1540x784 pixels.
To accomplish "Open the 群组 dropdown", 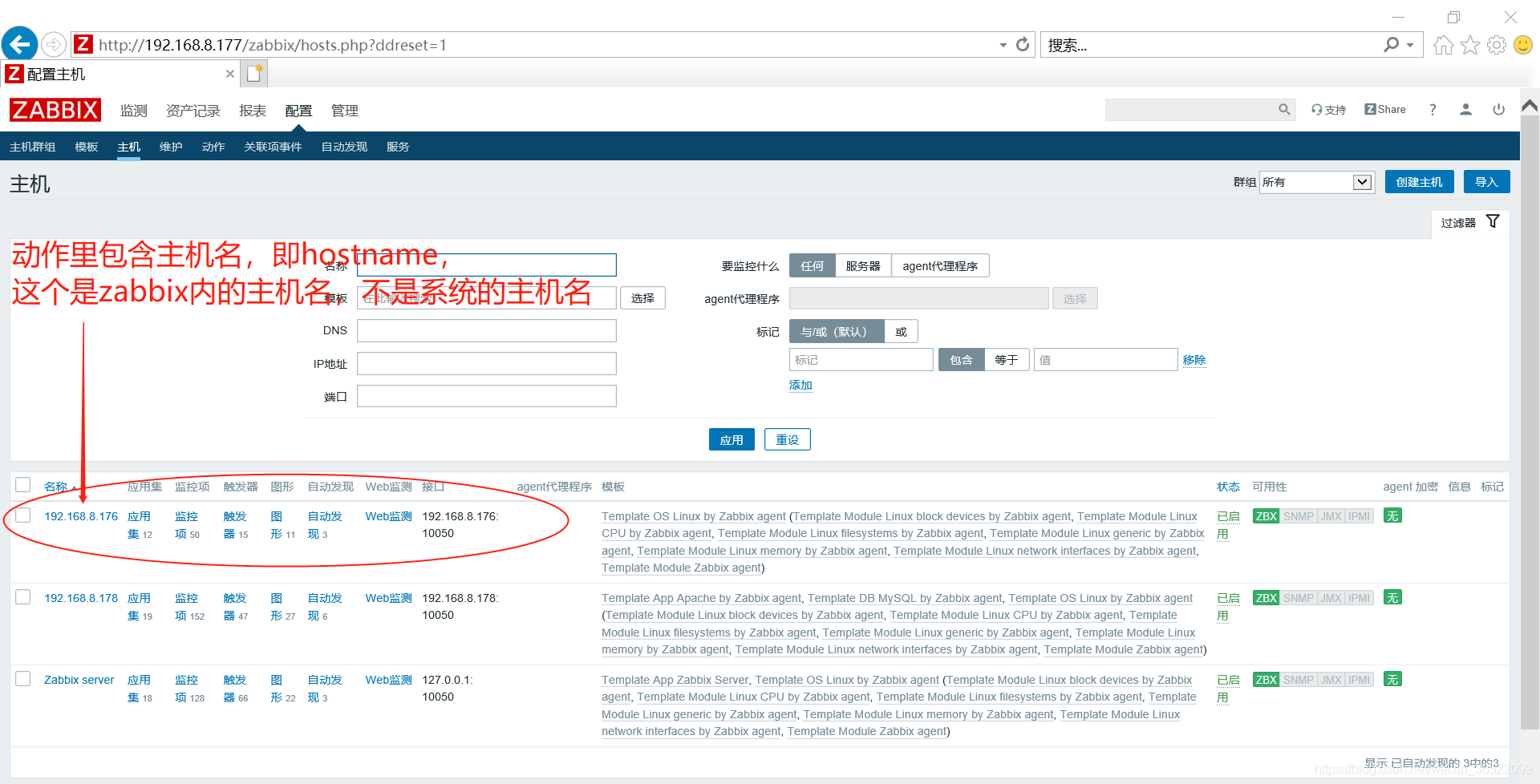I will [x=1317, y=182].
